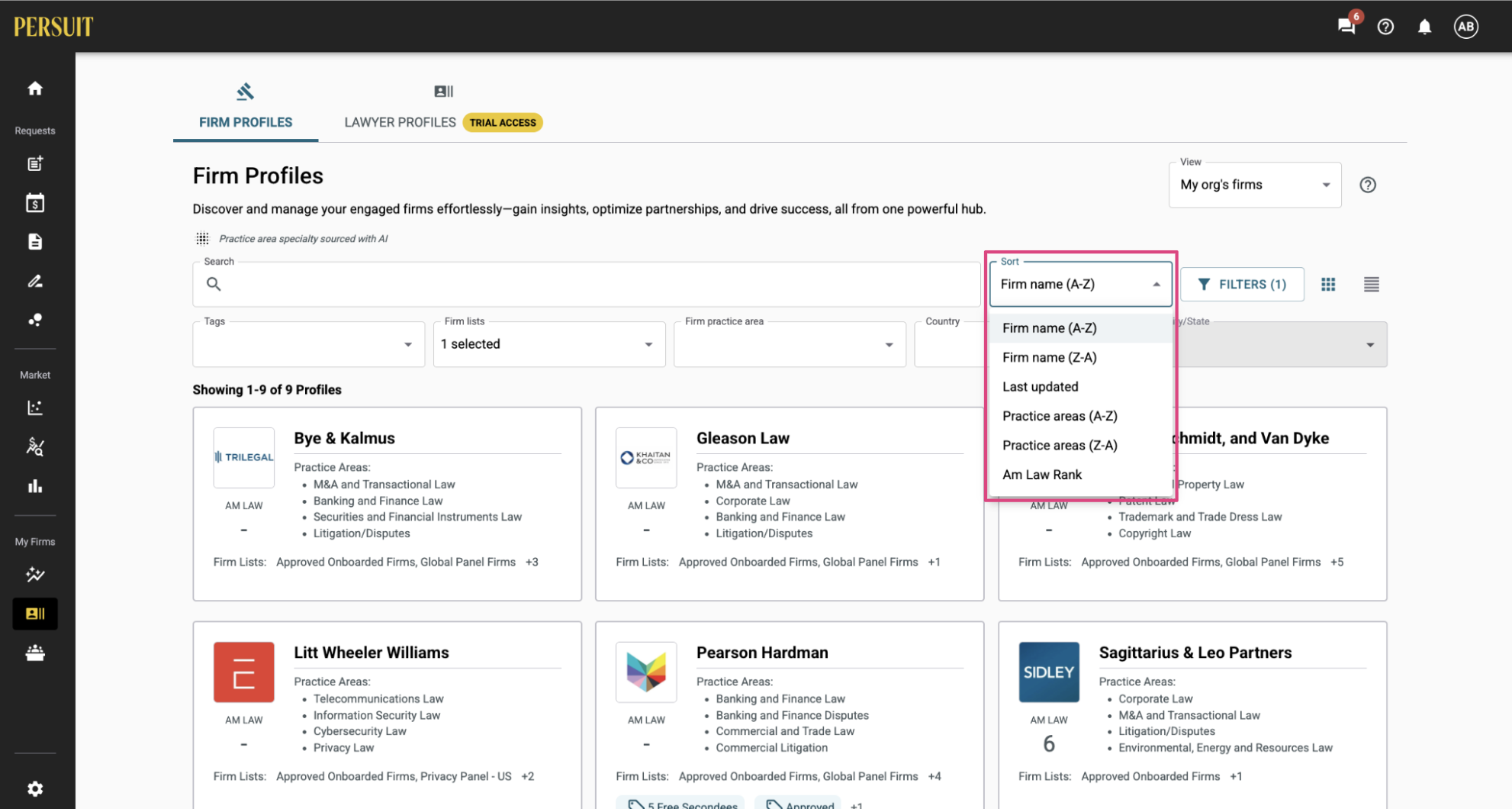Open the bubbles icon under Requests
Screen dimensions: 1512x809
click(x=35, y=320)
